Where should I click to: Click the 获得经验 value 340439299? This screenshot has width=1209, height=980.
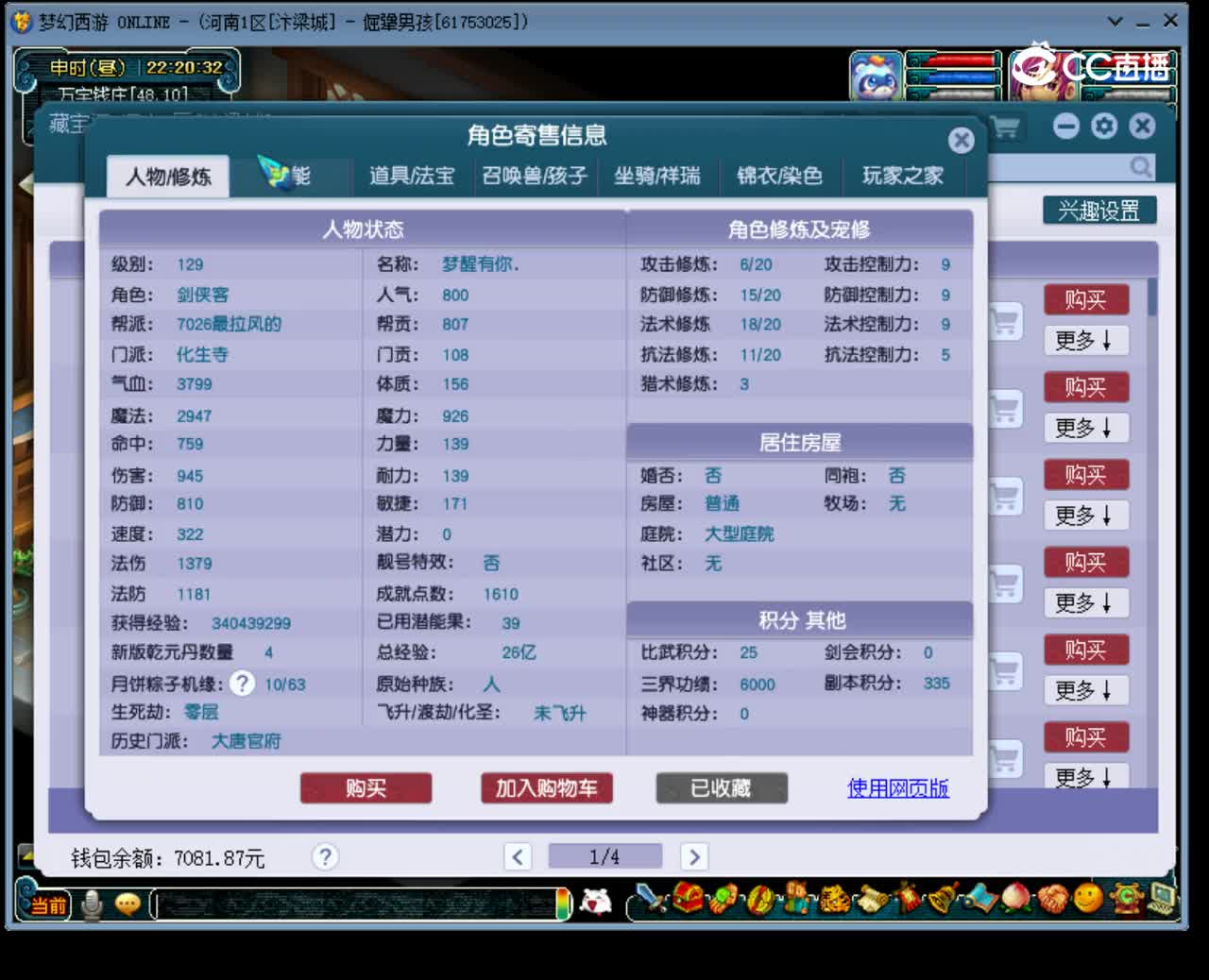click(251, 623)
